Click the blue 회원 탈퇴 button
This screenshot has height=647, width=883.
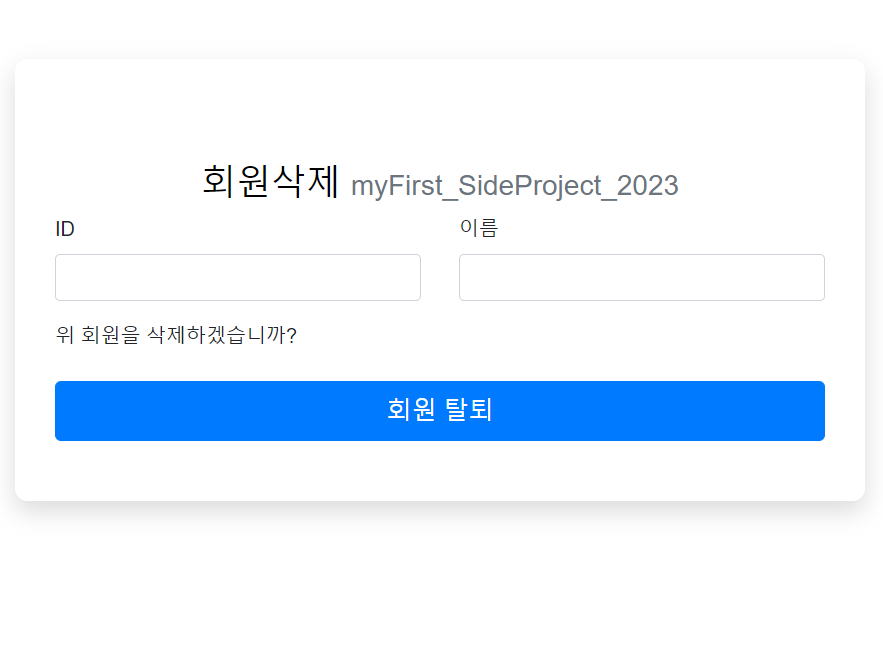click(x=440, y=410)
